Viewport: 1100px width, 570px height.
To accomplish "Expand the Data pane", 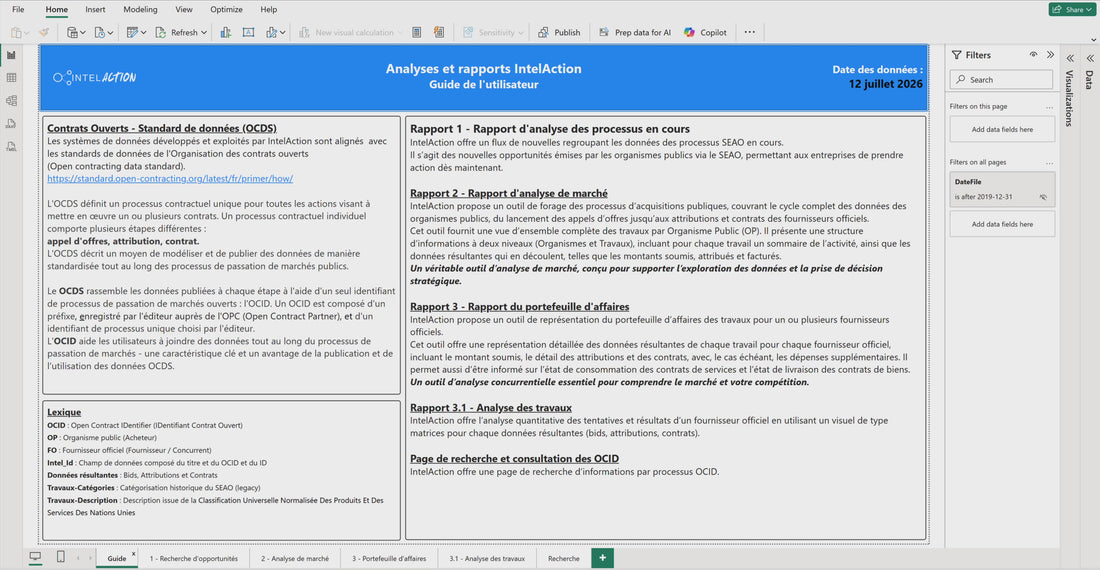I will 1089,58.
